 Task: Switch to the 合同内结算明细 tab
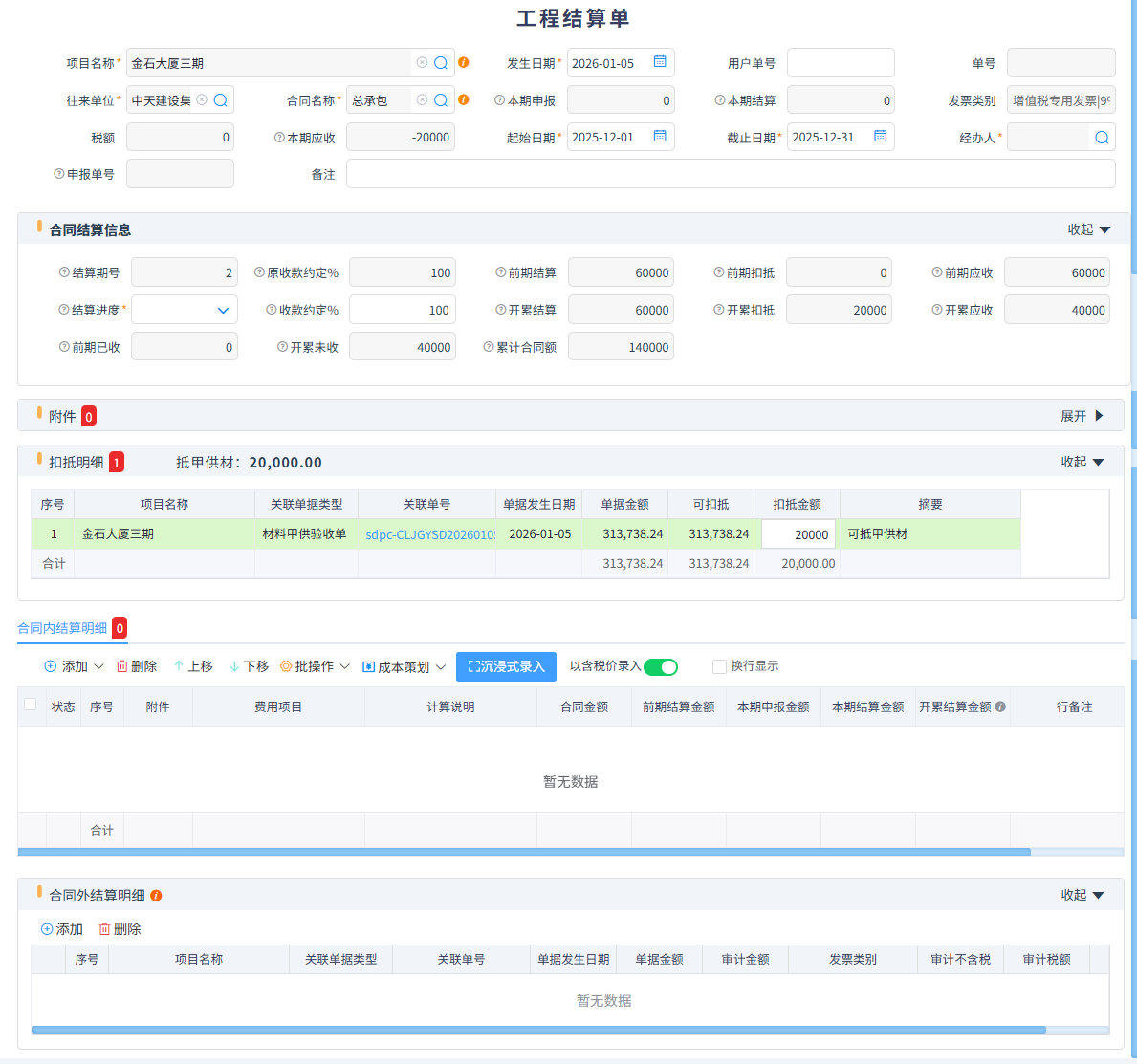[63, 628]
